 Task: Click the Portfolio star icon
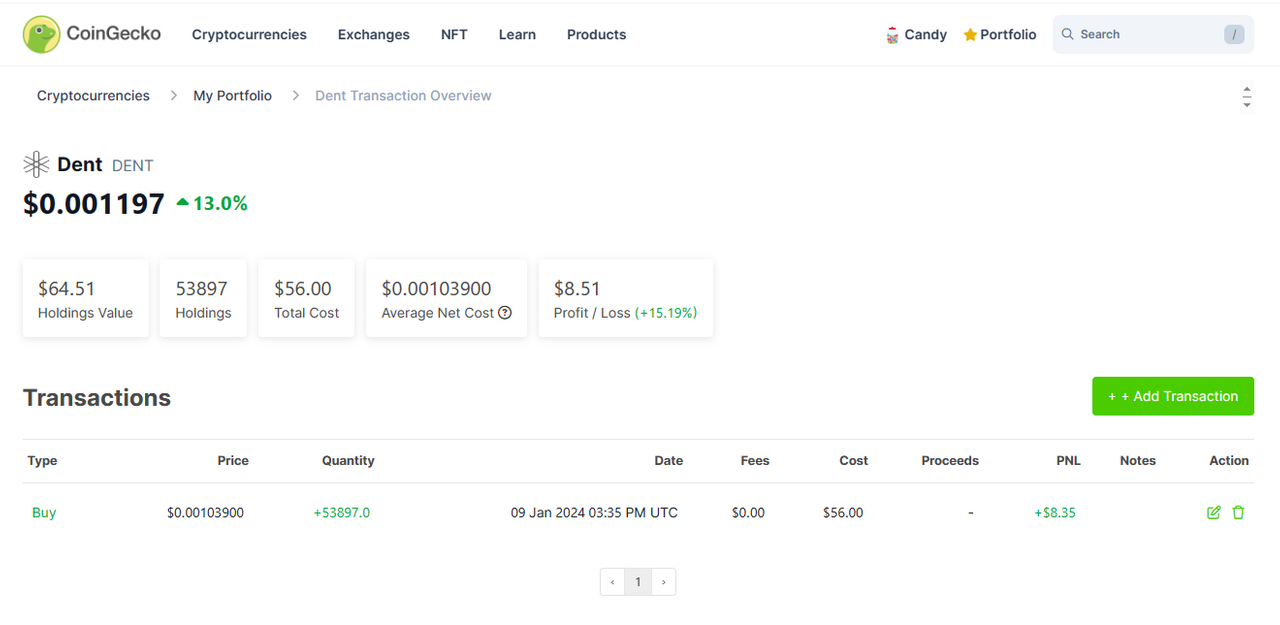[970, 35]
